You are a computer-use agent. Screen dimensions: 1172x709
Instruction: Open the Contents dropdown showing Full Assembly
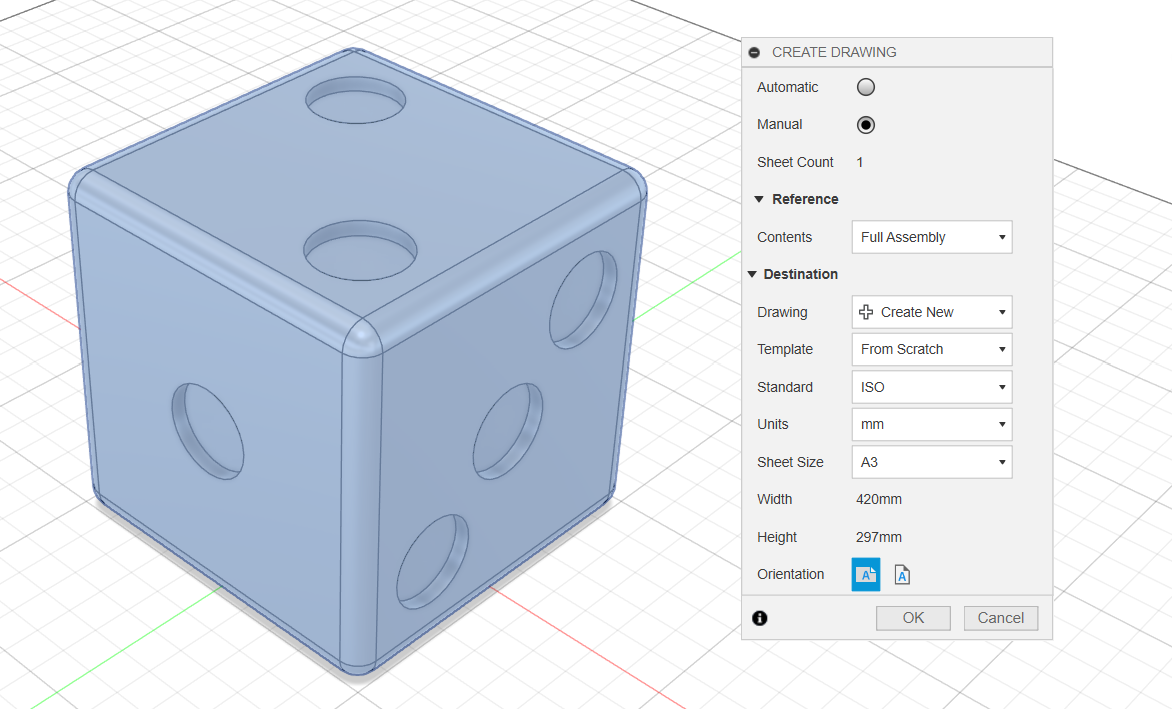point(931,237)
